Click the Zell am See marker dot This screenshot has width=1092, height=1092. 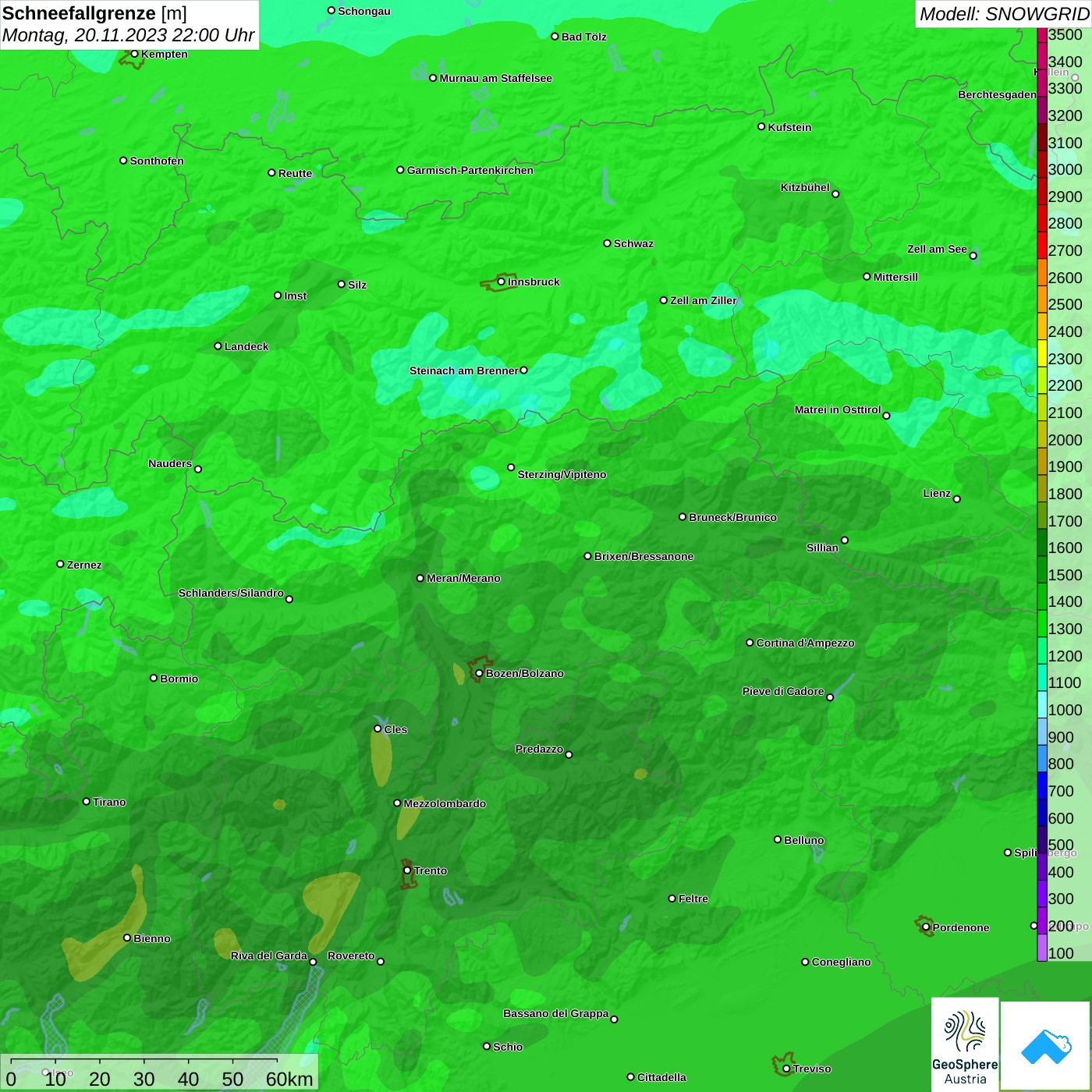point(973,255)
